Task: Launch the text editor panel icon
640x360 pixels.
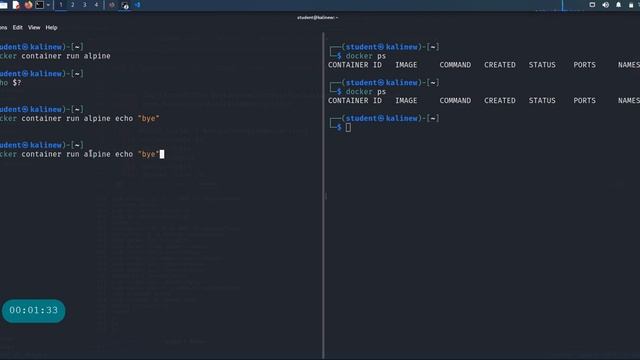Action: 16,5
